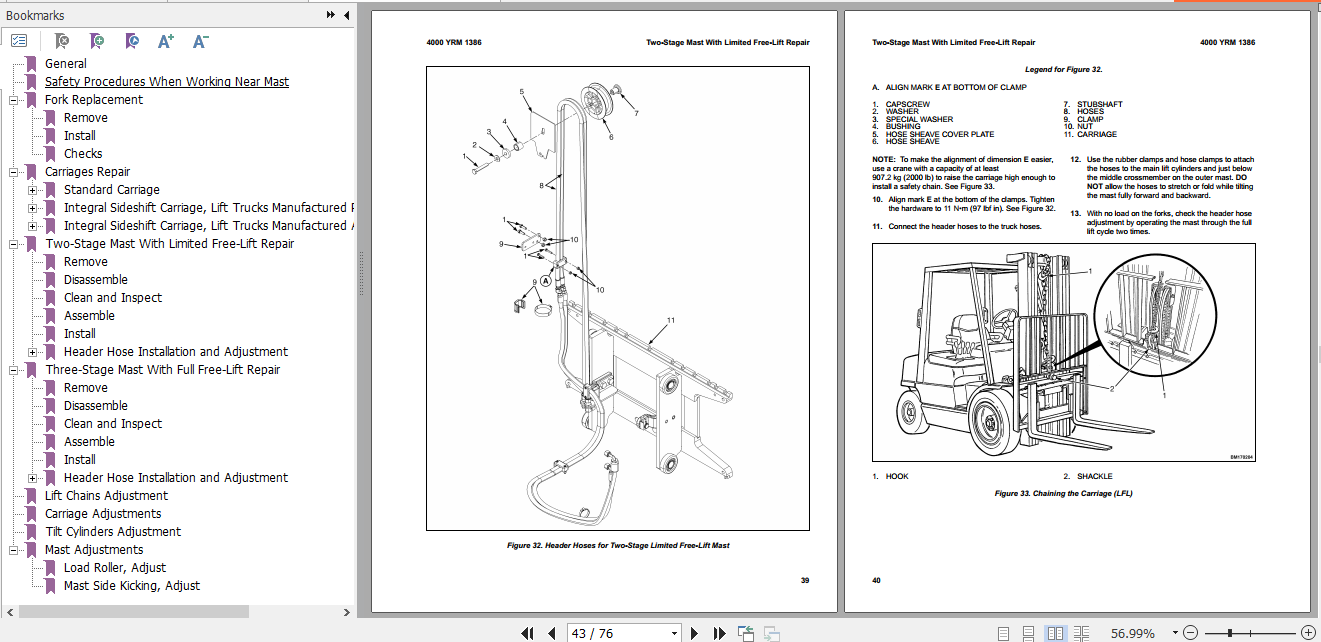Jump to the Lift Chains Adjustment section
Image resolution: width=1321 pixels, height=642 pixels.
click(x=106, y=495)
